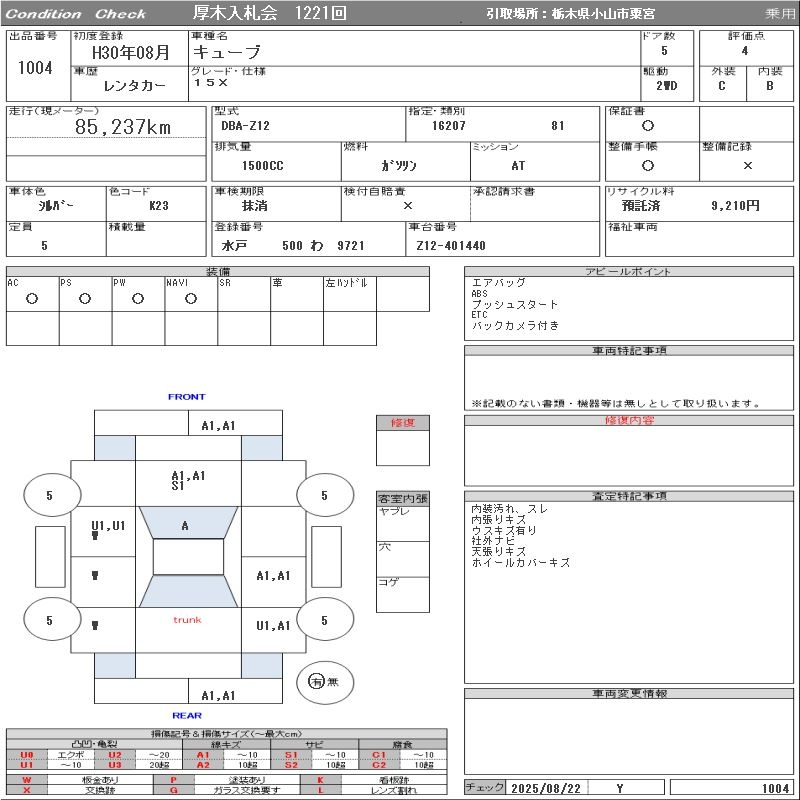Click appeal point プッシュスタート
The height and width of the screenshot is (800, 800).
pyautogui.click(x=515, y=305)
